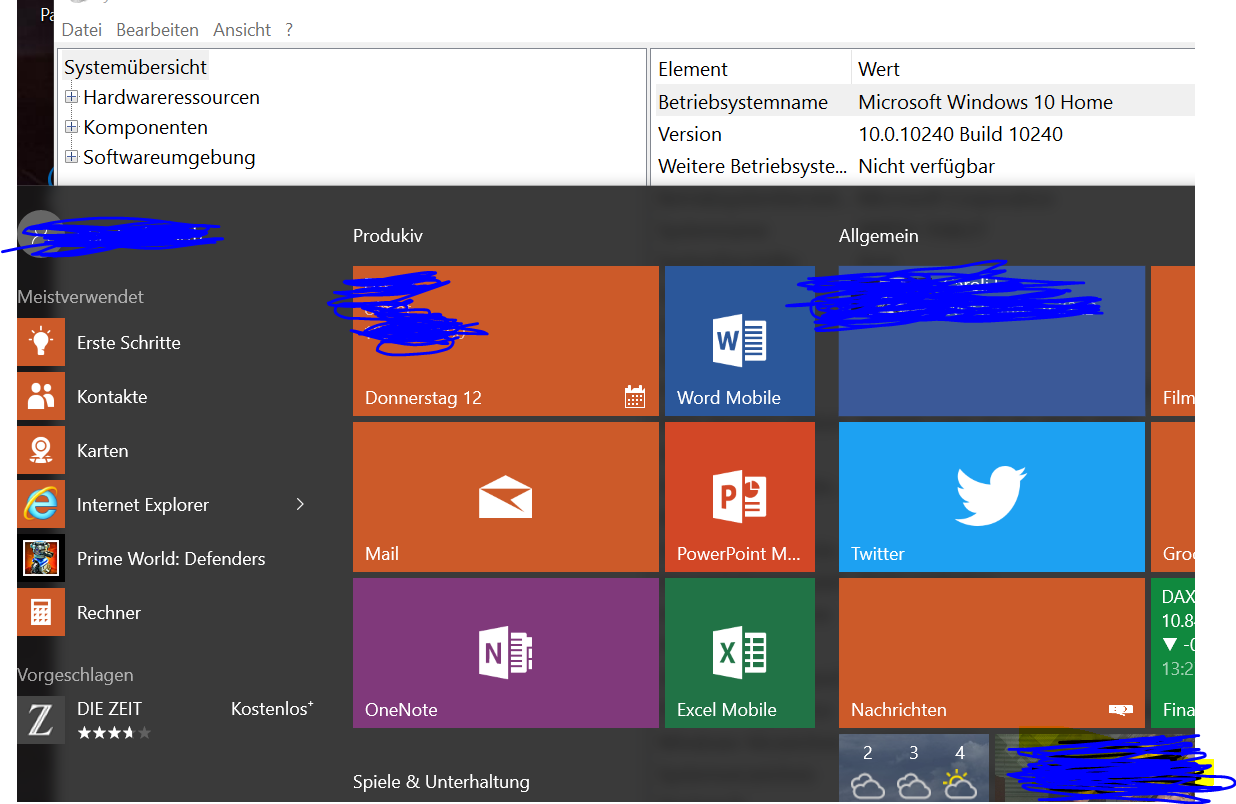The width and height of the screenshot is (1236, 804).
Task: Open the DAX finance tile
Action: (1173, 653)
